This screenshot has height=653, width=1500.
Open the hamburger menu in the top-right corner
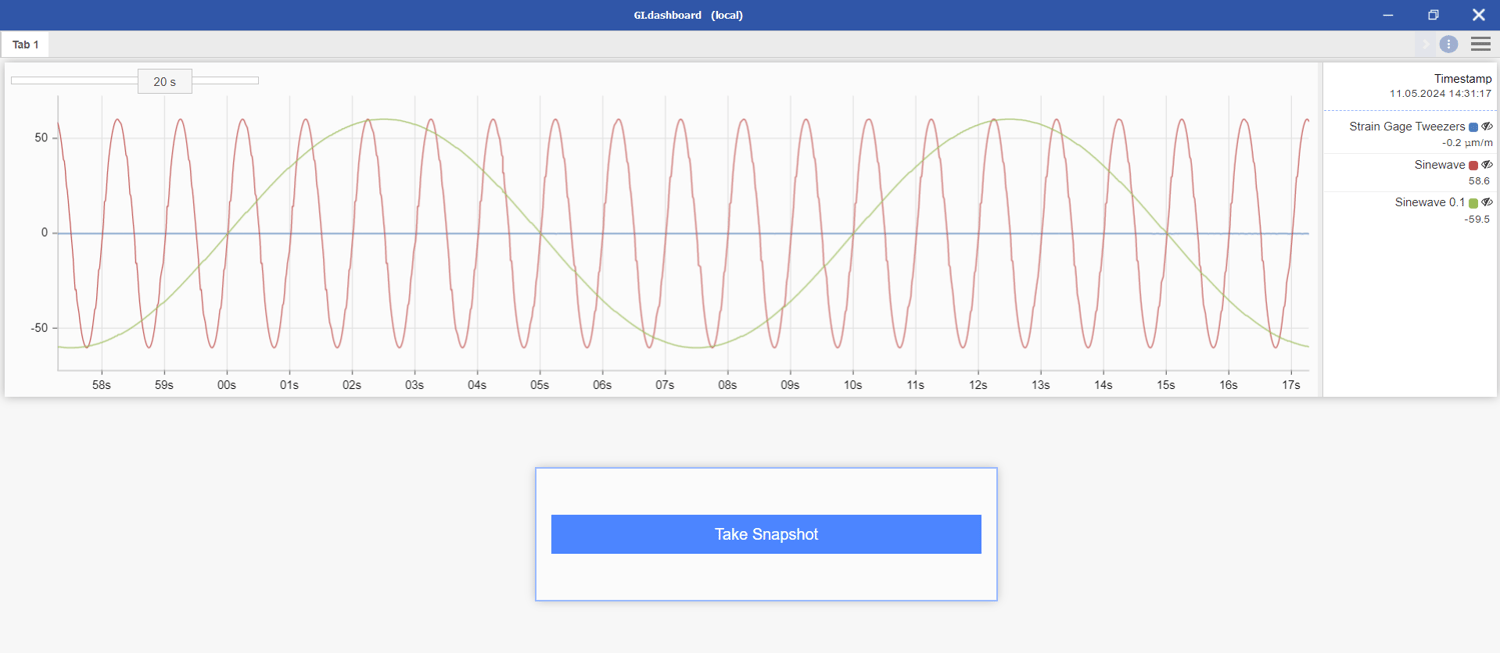(x=1481, y=44)
